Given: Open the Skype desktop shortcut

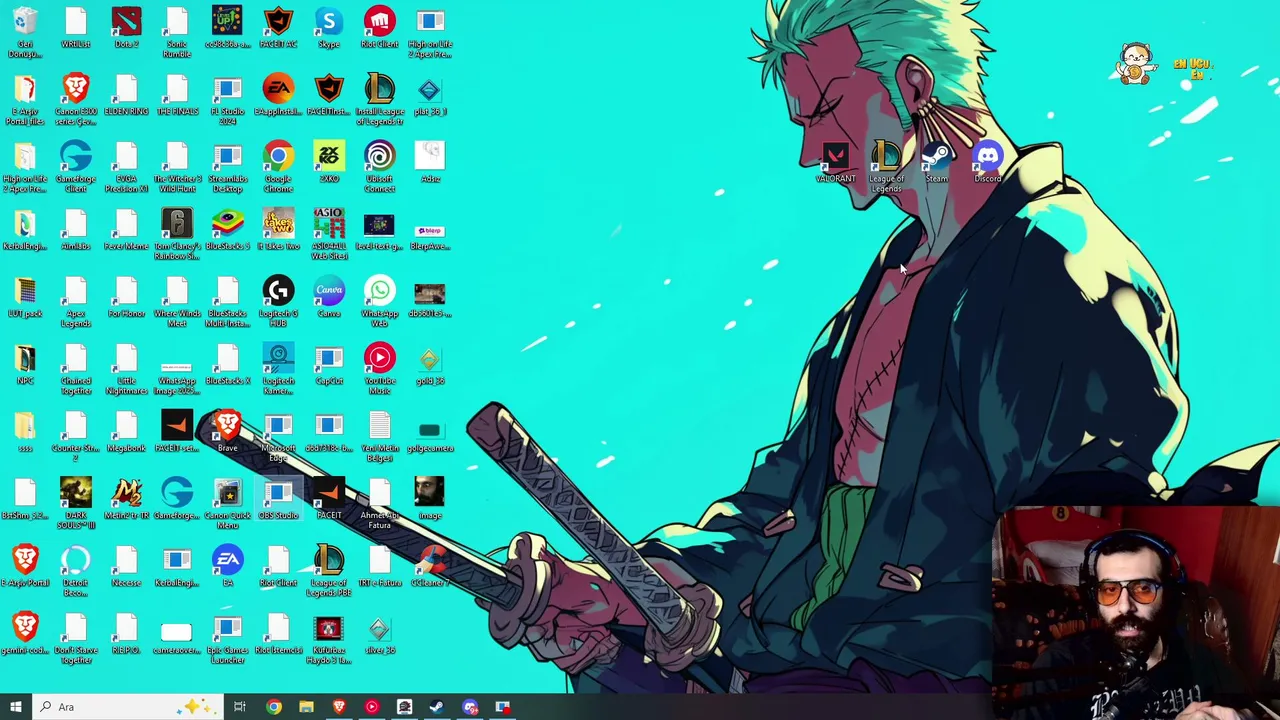Looking at the screenshot, I should tap(329, 28).
